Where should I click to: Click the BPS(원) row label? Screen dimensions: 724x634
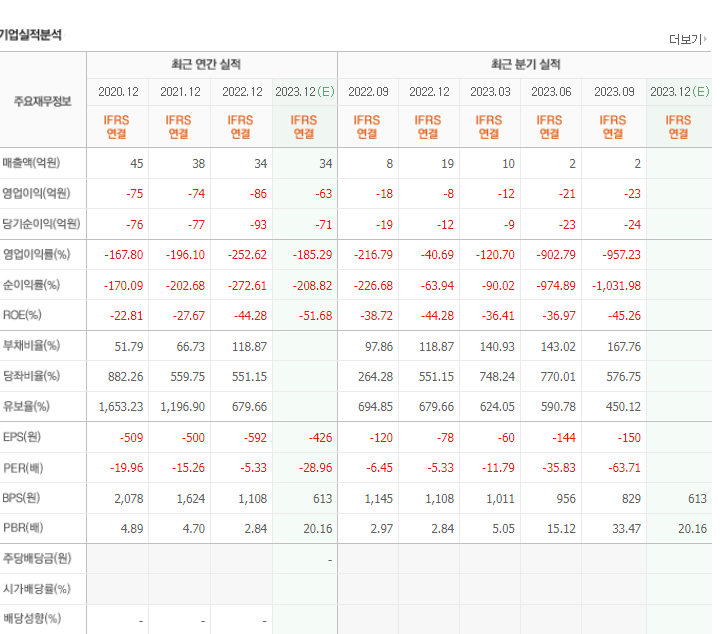(21, 498)
